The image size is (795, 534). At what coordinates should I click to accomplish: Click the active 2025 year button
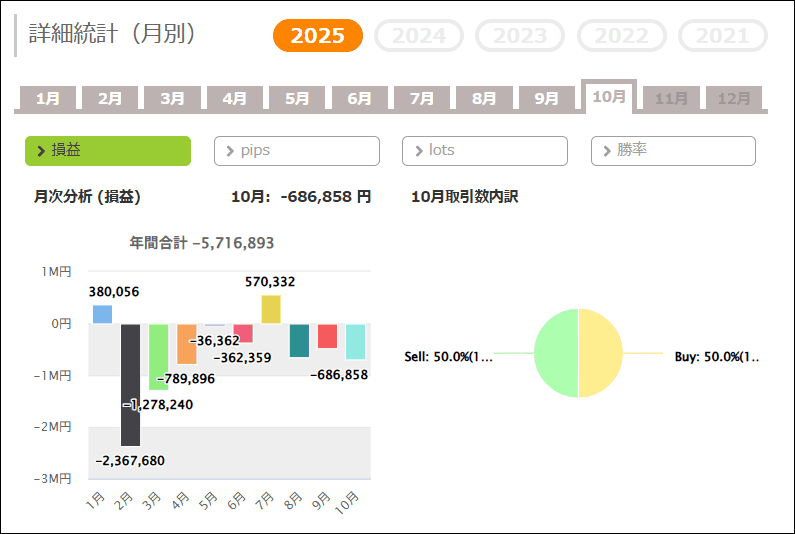pos(317,36)
